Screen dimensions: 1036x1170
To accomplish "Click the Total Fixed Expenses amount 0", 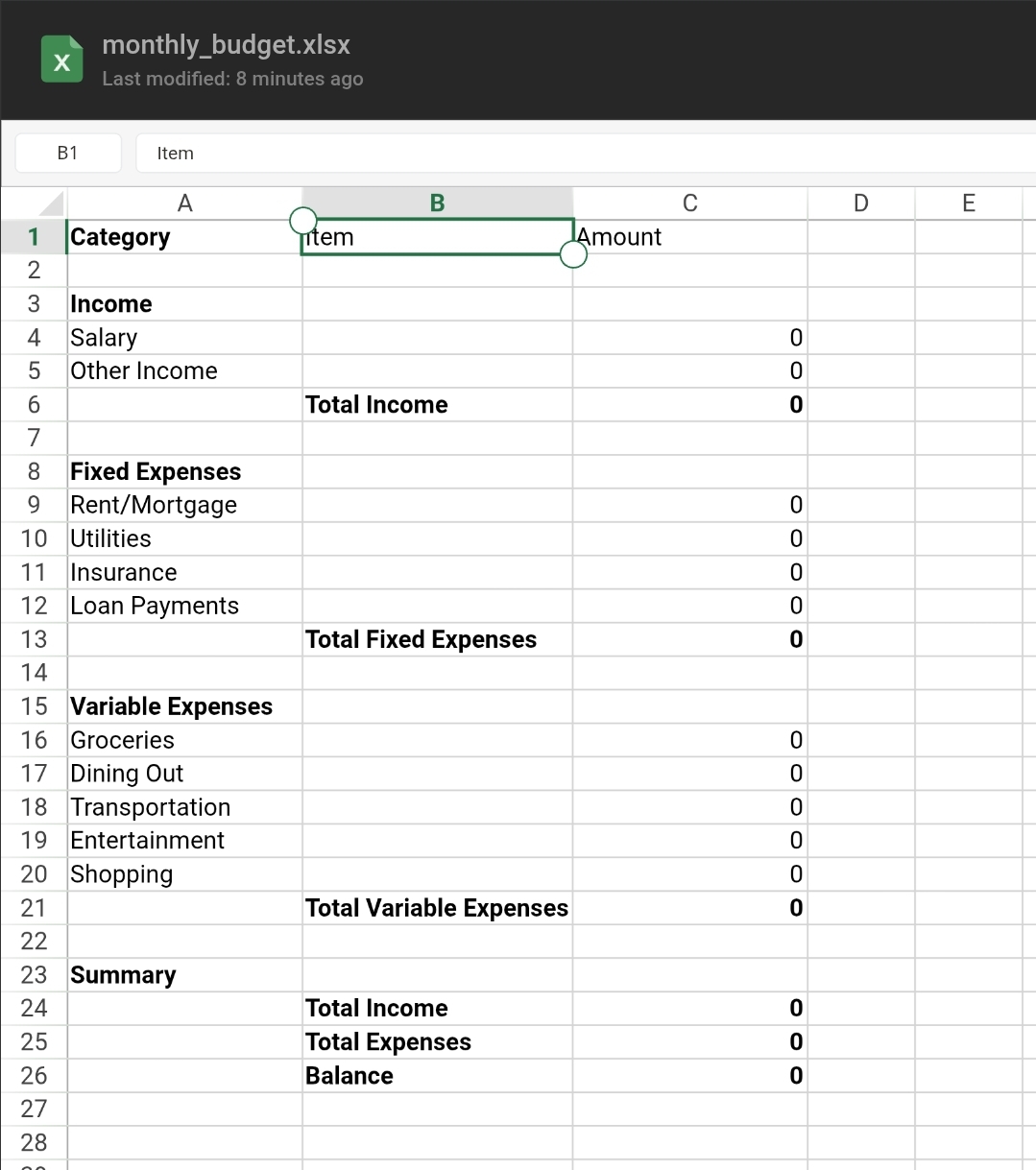I will 796,639.
